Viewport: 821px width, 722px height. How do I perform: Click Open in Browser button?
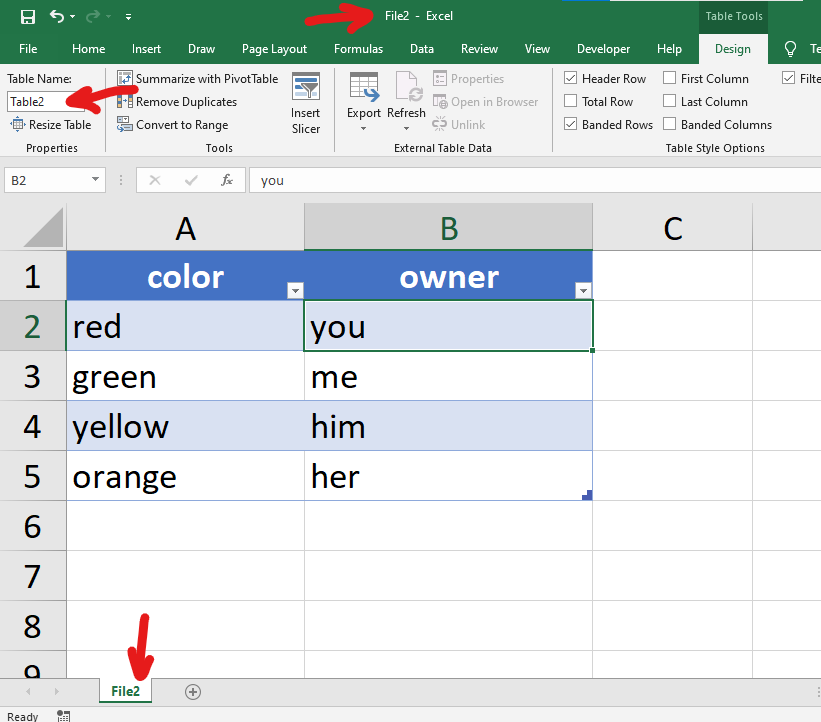coord(485,102)
